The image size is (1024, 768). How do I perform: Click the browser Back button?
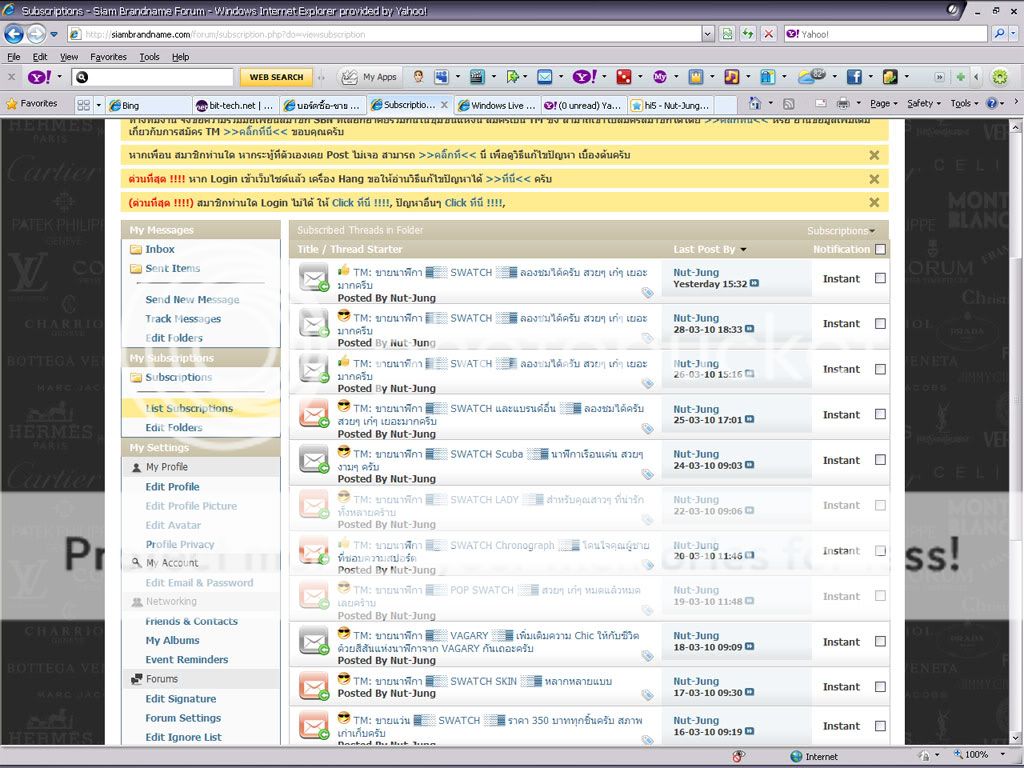click(14, 34)
